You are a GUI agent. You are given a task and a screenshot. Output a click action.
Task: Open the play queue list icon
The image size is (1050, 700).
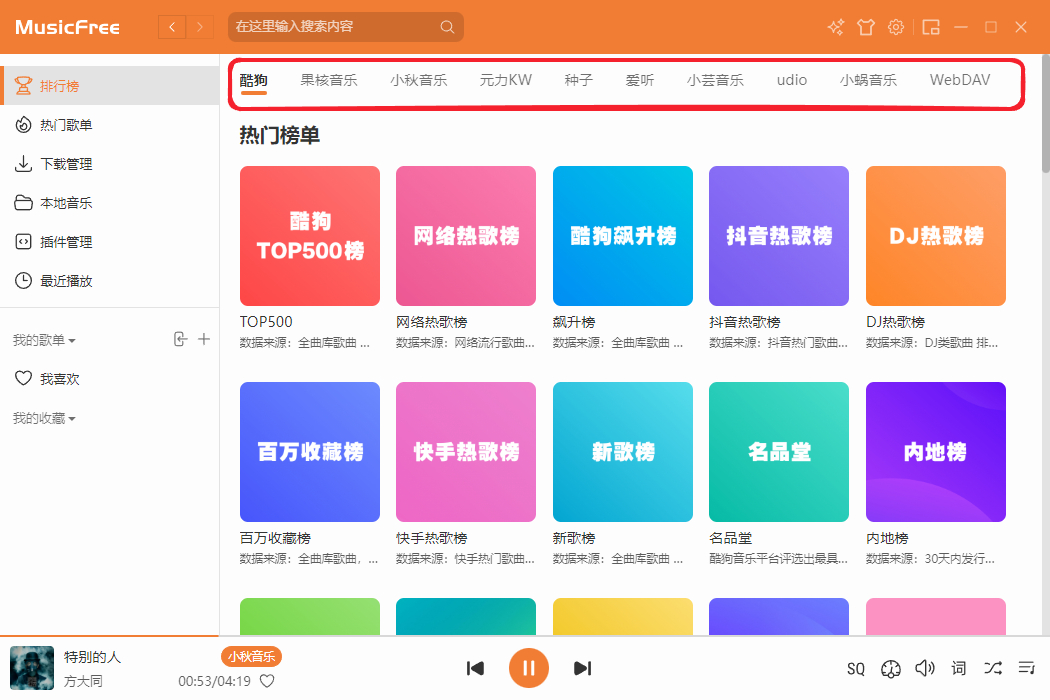point(1027,668)
